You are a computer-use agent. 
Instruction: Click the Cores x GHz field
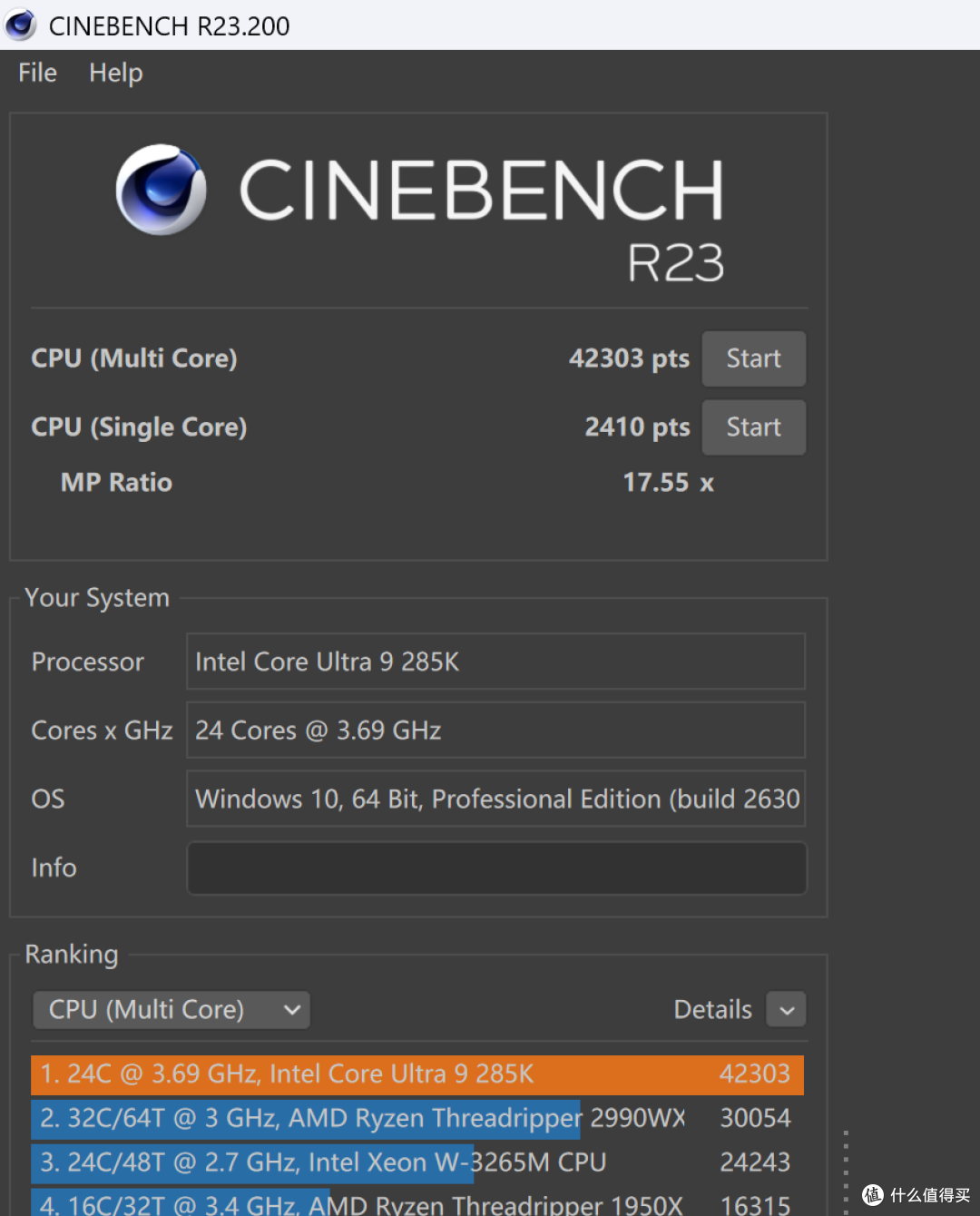coord(495,731)
